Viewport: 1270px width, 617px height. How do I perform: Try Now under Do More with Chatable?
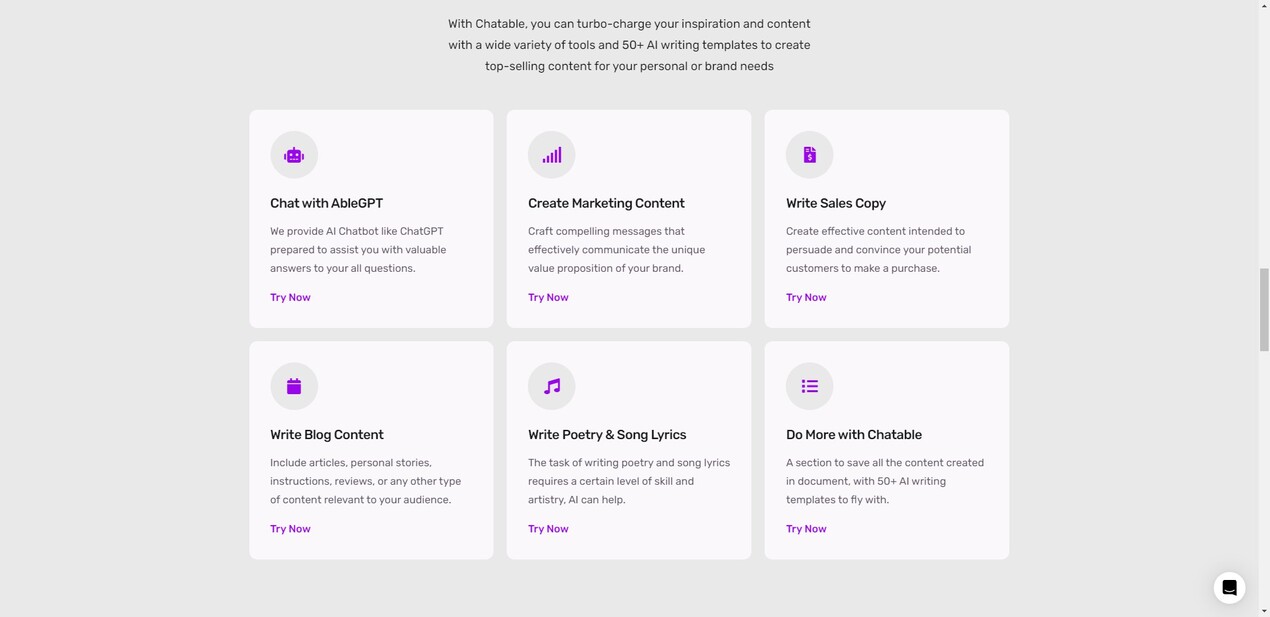point(806,529)
